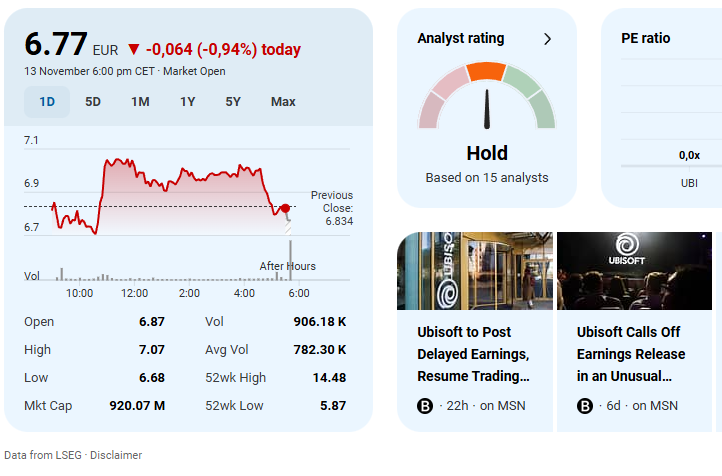Expand Analyst rating with the chevron arrow
This screenshot has width=722, height=476.
point(547,39)
